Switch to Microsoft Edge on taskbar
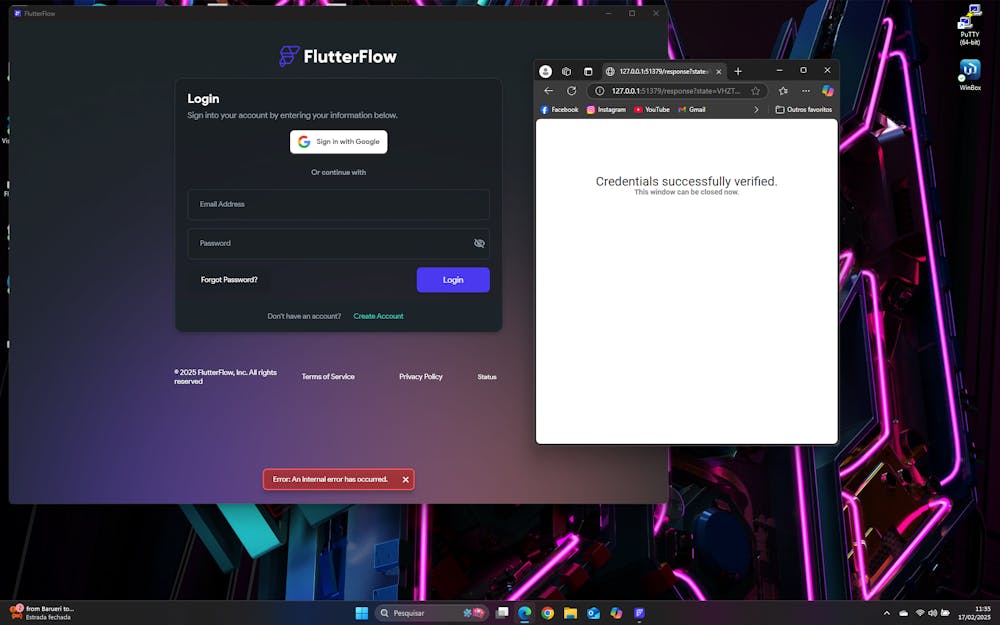The width and height of the screenshot is (1000, 625). click(x=525, y=613)
